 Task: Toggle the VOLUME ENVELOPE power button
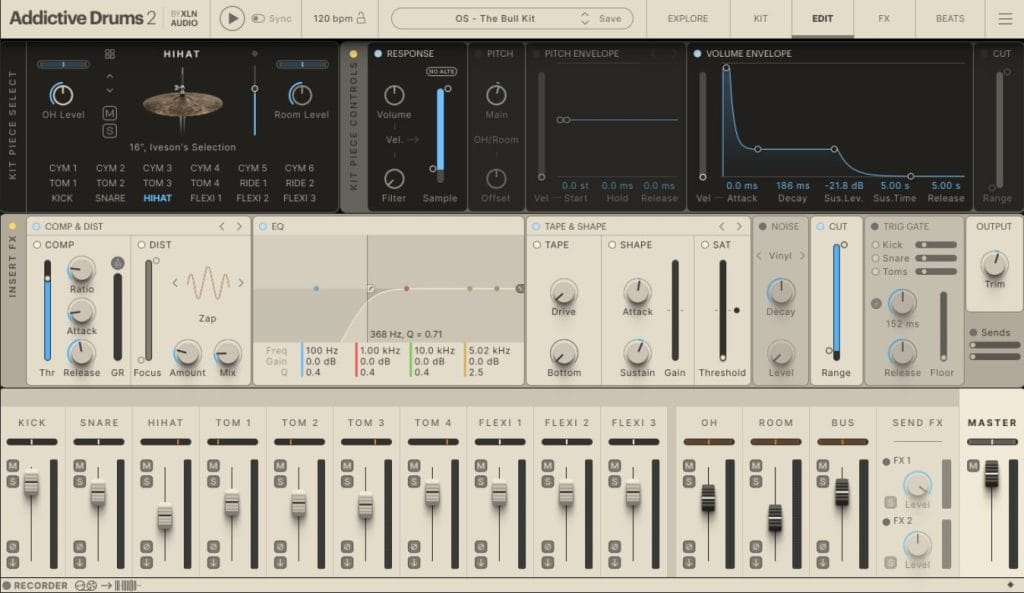(x=697, y=54)
